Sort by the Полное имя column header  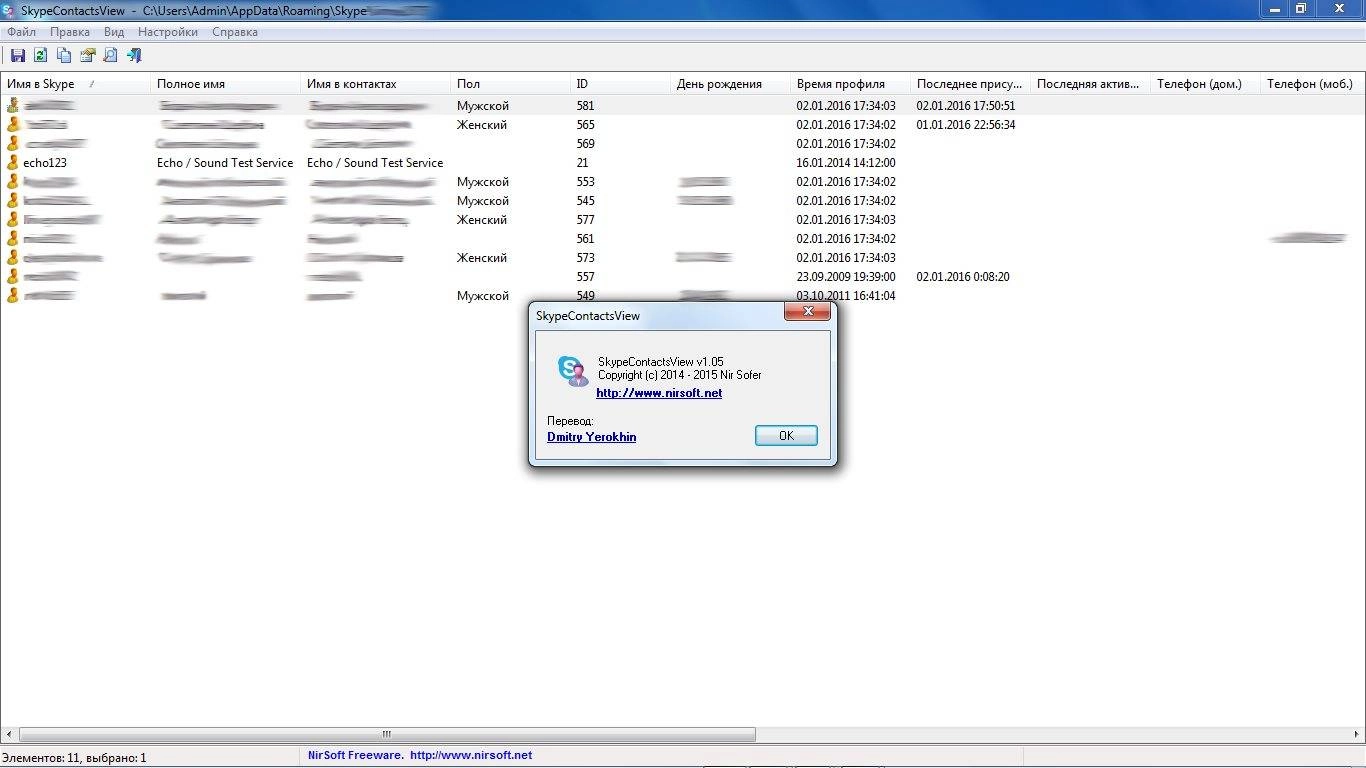click(x=225, y=84)
